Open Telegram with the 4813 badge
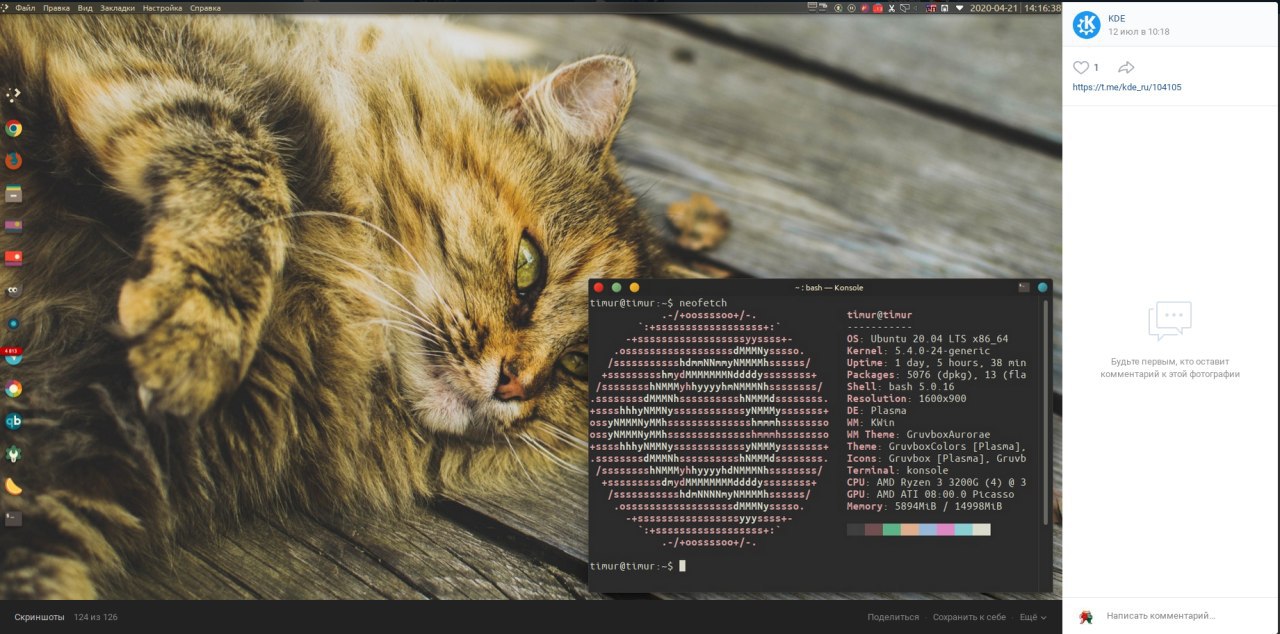The height and width of the screenshot is (634, 1280). click(13, 356)
